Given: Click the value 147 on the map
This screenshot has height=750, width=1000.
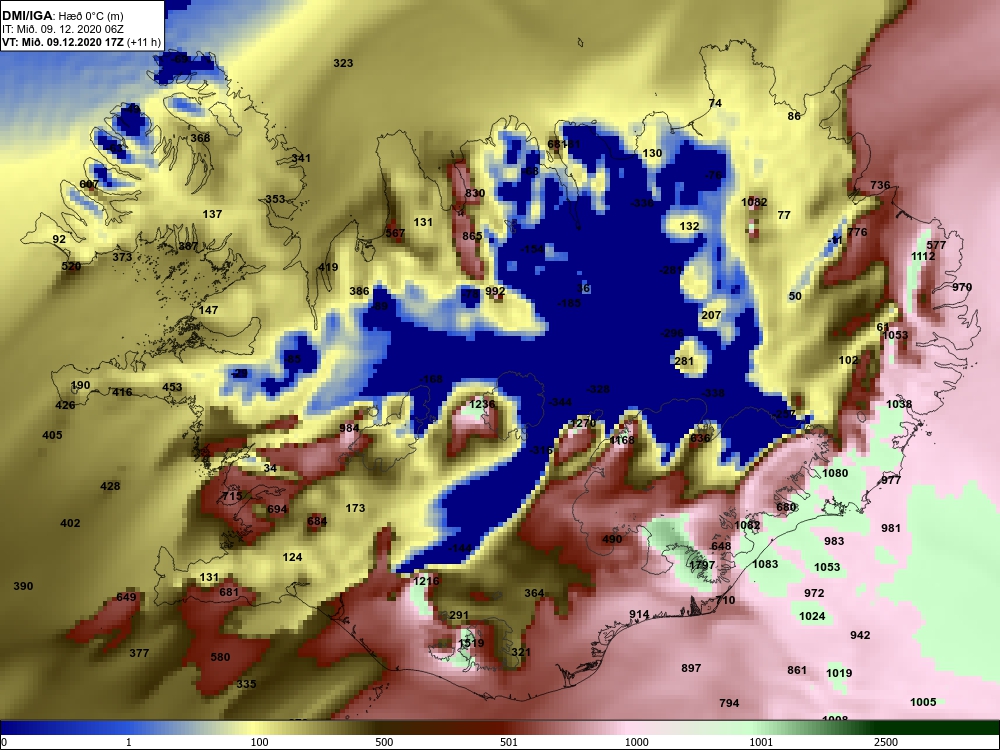Looking at the screenshot, I should tap(209, 311).
